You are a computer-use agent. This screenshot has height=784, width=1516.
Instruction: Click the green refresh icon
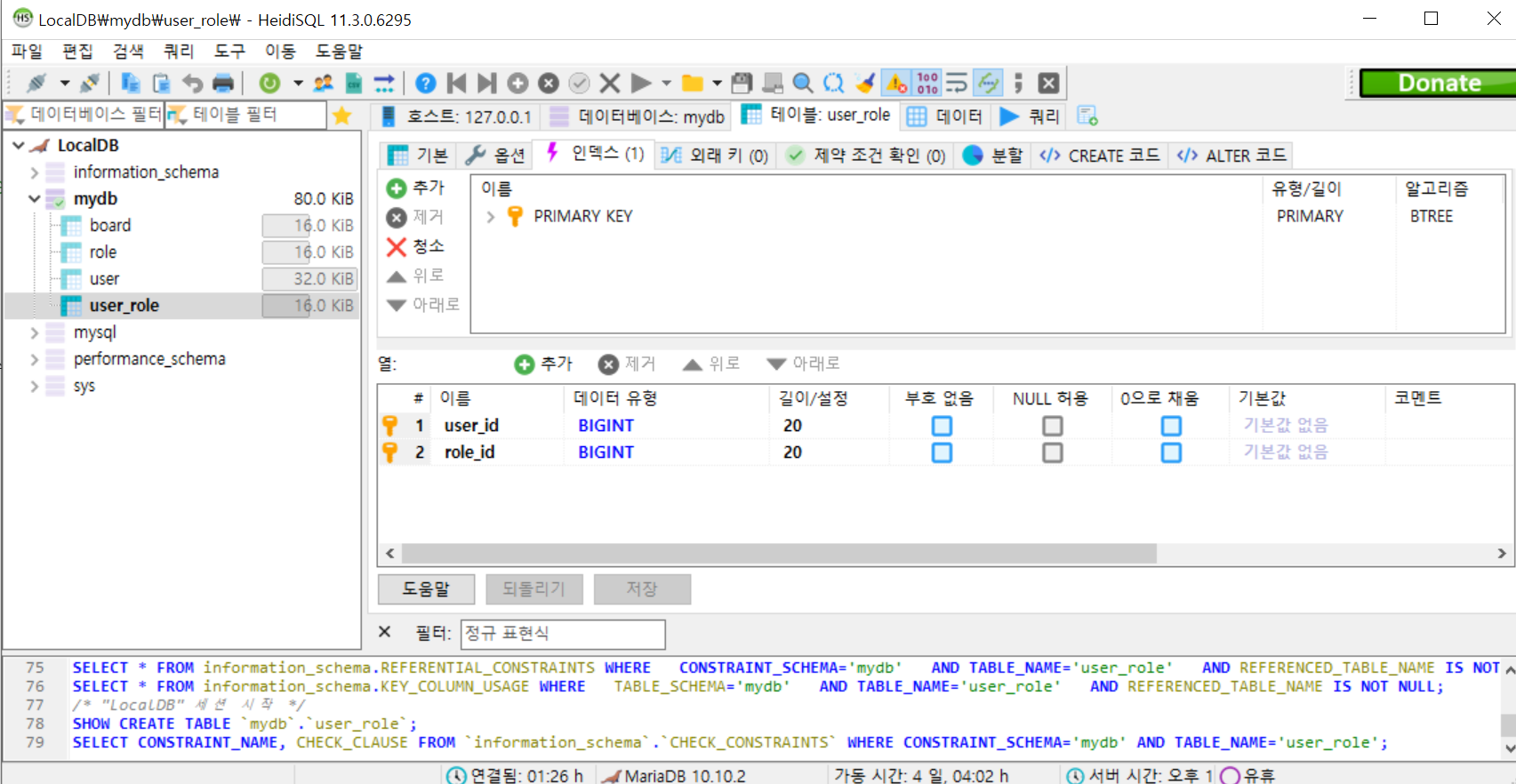click(269, 83)
